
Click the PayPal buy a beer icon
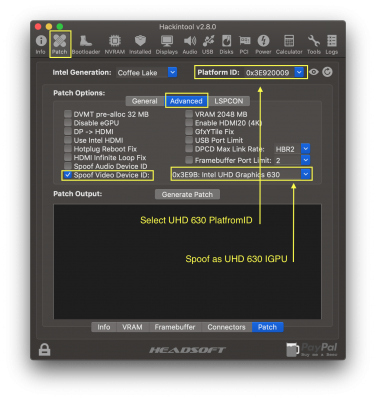(312, 350)
